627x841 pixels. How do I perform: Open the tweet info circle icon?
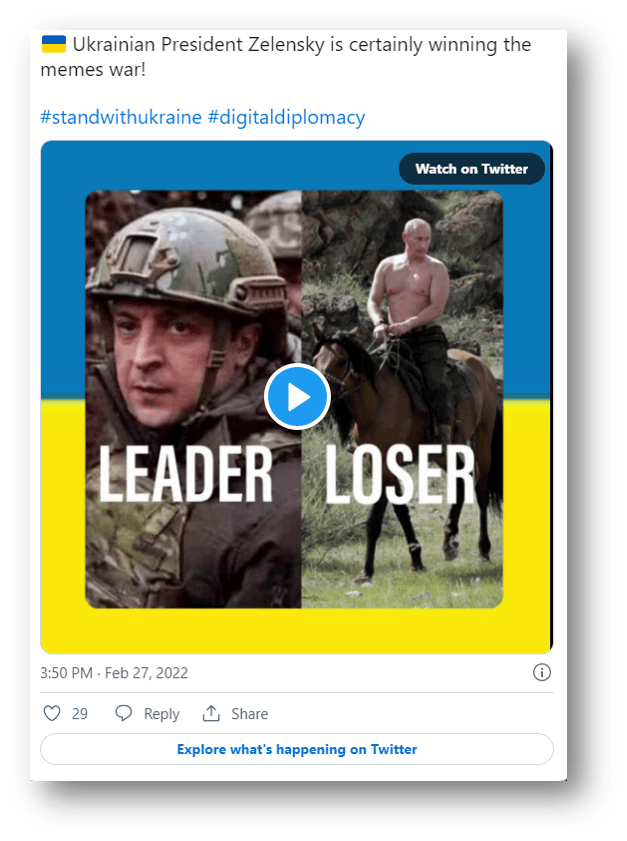[542, 672]
